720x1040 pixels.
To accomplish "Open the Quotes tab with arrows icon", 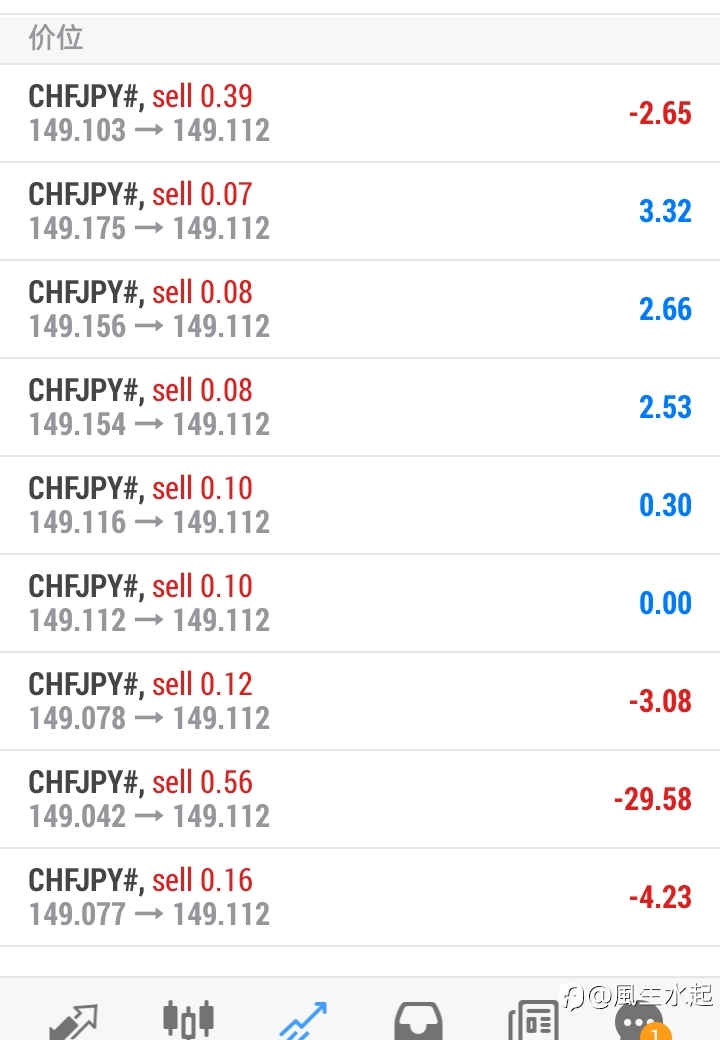I will 74,1021.
